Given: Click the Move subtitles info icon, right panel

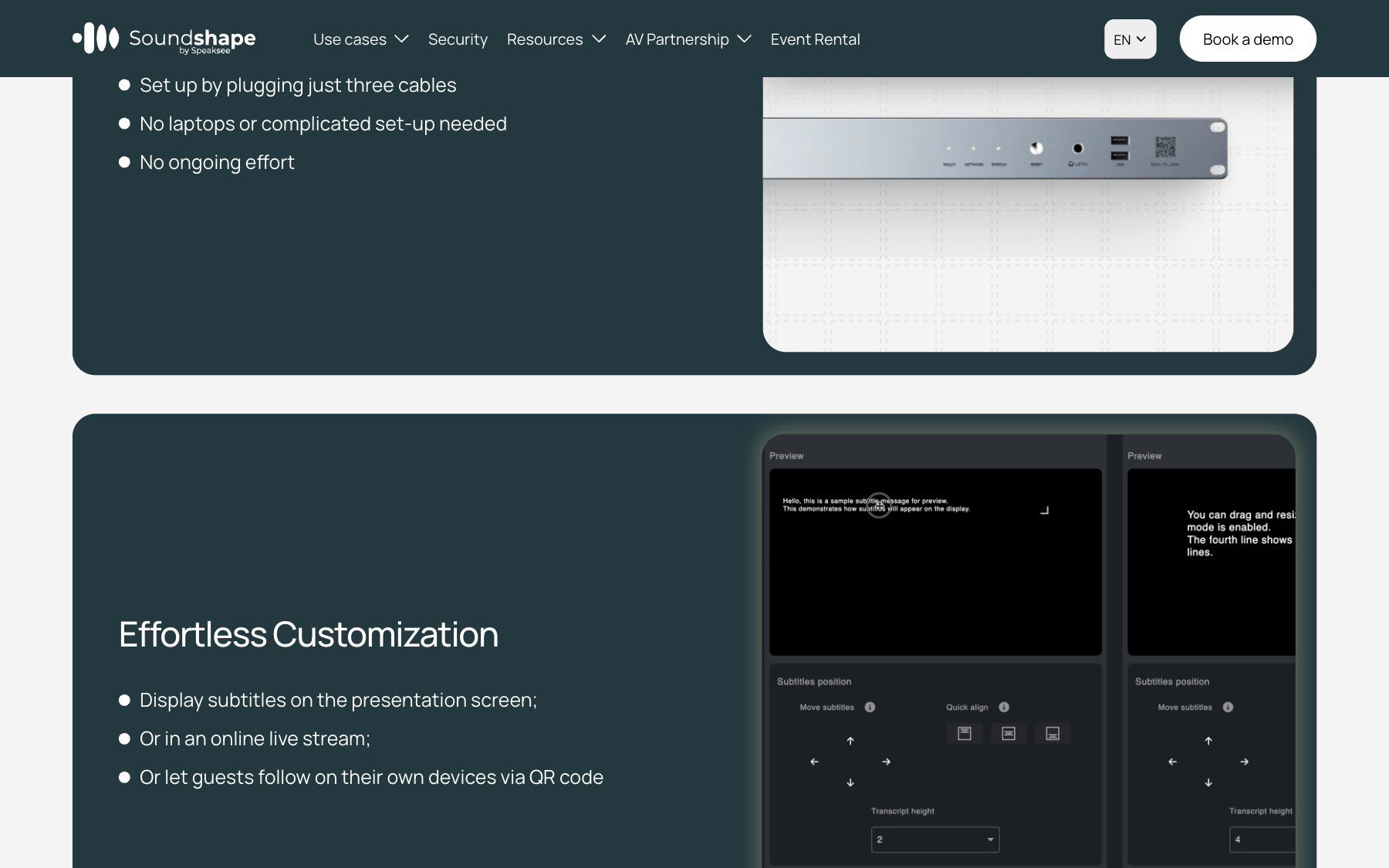Looking at the screenshot, I should point(1228,707).
